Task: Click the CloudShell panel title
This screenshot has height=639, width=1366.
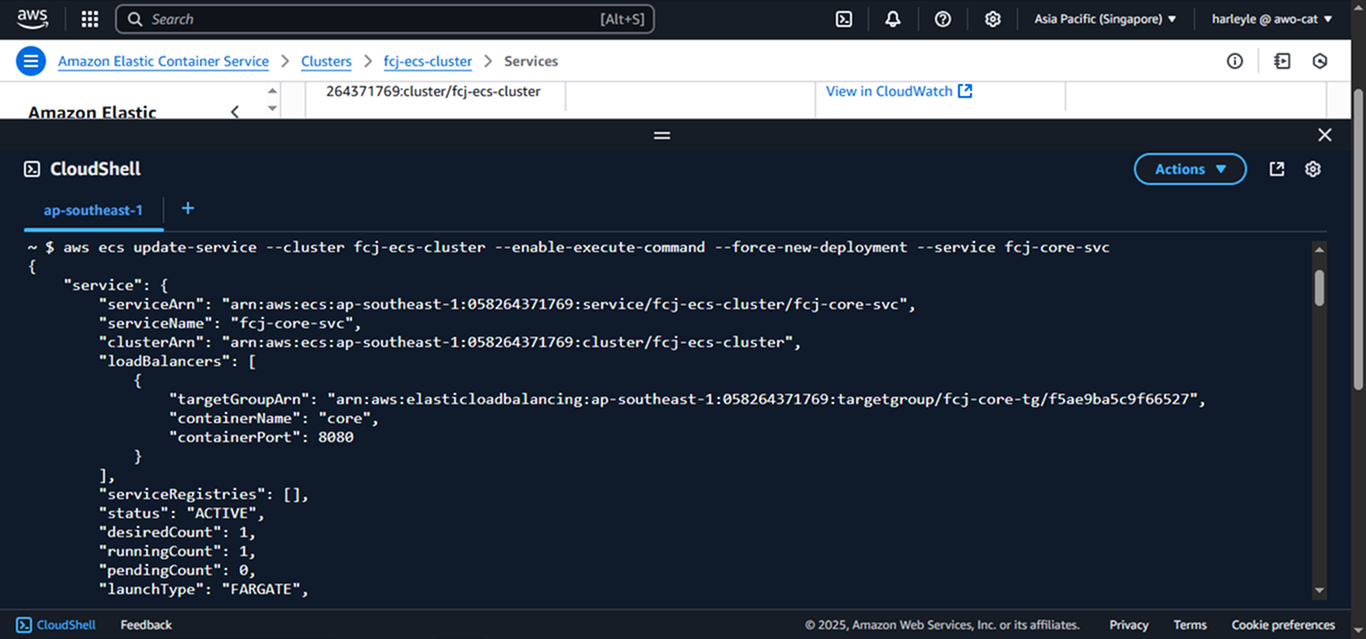Action: (x=95, y=169)
